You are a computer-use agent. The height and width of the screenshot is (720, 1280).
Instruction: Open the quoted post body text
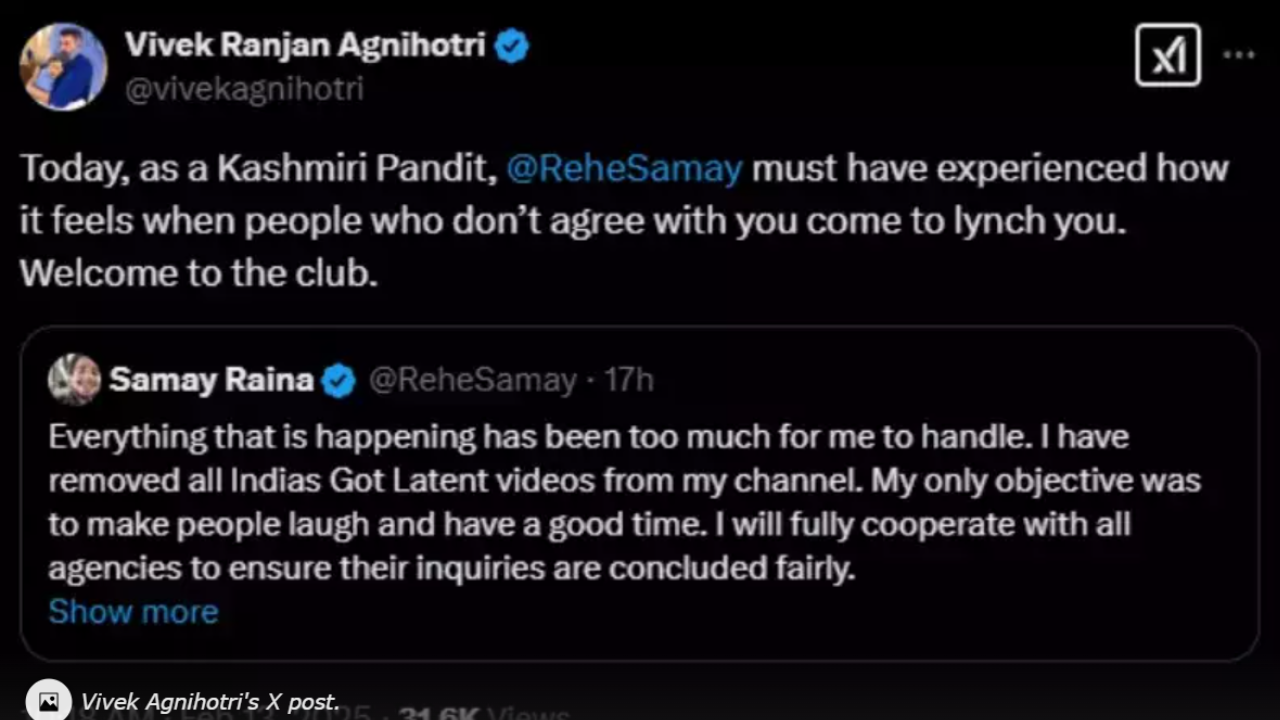pos(600,502)
